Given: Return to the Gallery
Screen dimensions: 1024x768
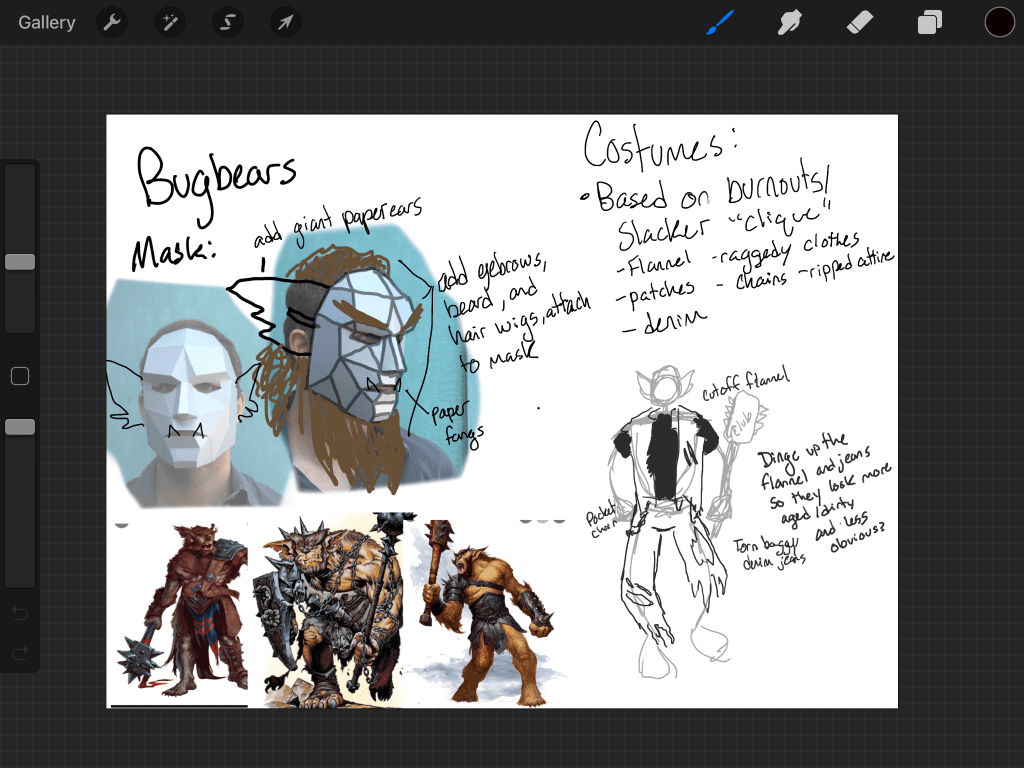Looking at the screenshot, I should click(47, 22).
